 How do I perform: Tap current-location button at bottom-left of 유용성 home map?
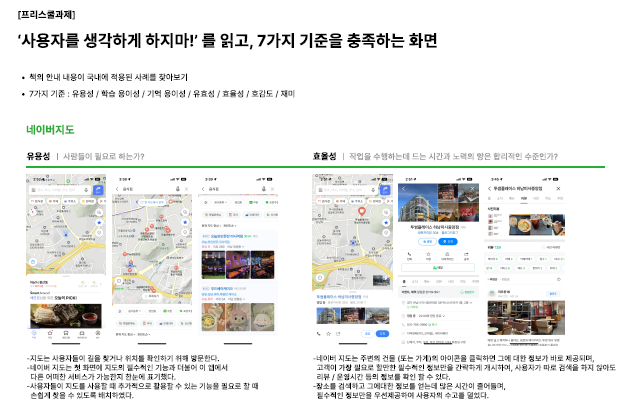click(x=33, y=262)
